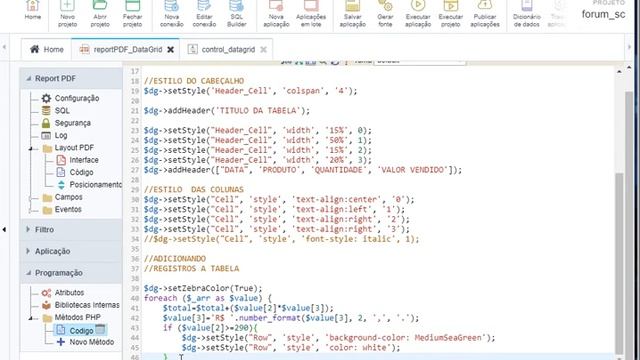Run the whole project with Executar projeto
The width and height of the screenshot is (640, 360).
451,14
